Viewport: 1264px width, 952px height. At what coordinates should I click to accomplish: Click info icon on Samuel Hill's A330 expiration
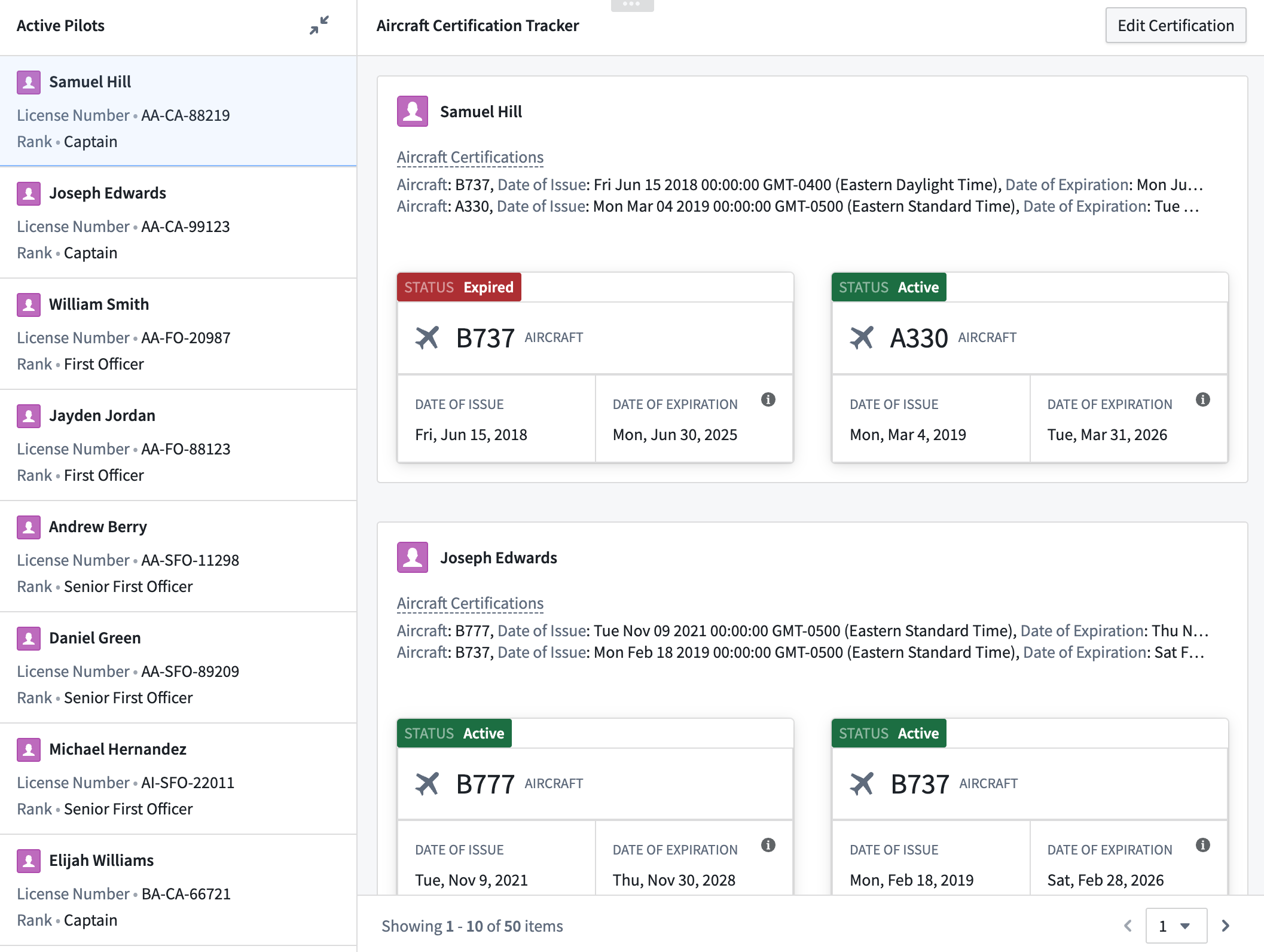click(x=1202, y=399)
